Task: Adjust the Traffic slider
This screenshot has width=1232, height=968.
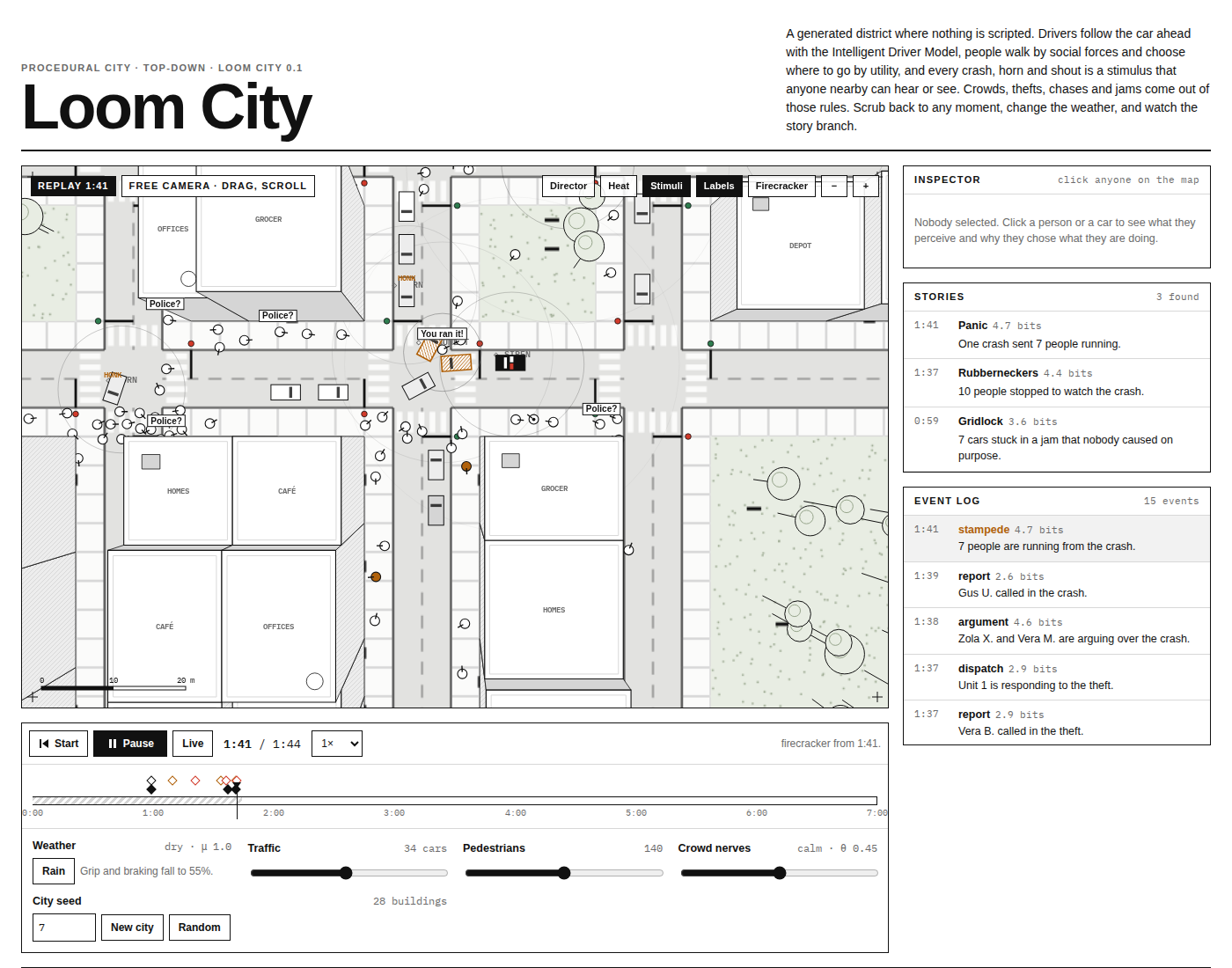Action: 349,873
